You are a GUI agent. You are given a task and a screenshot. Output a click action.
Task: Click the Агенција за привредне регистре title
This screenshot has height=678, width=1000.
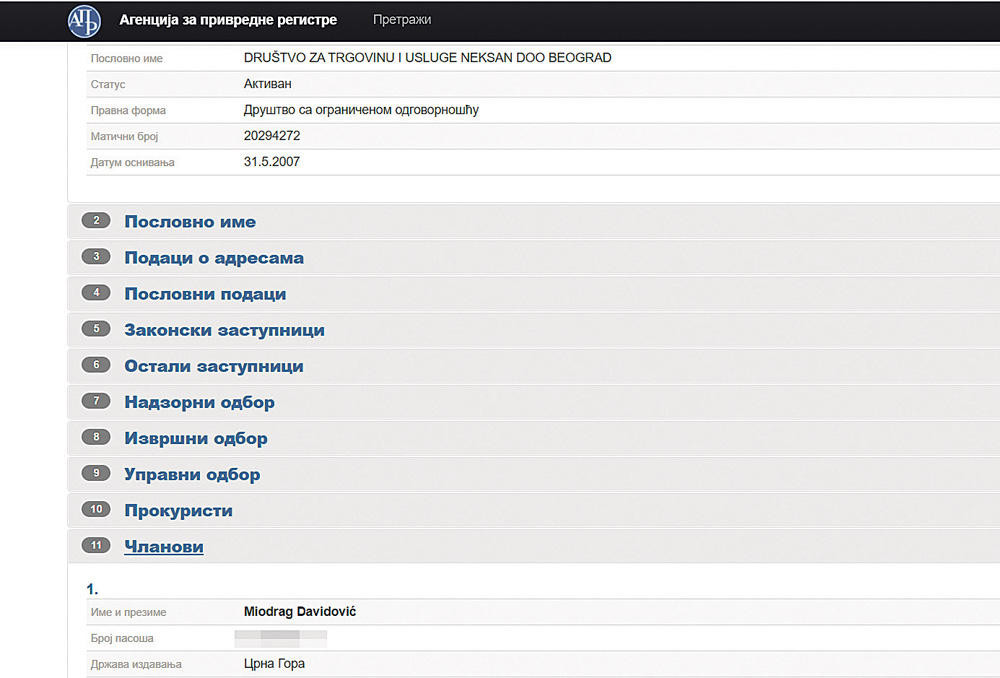[228, 20]
